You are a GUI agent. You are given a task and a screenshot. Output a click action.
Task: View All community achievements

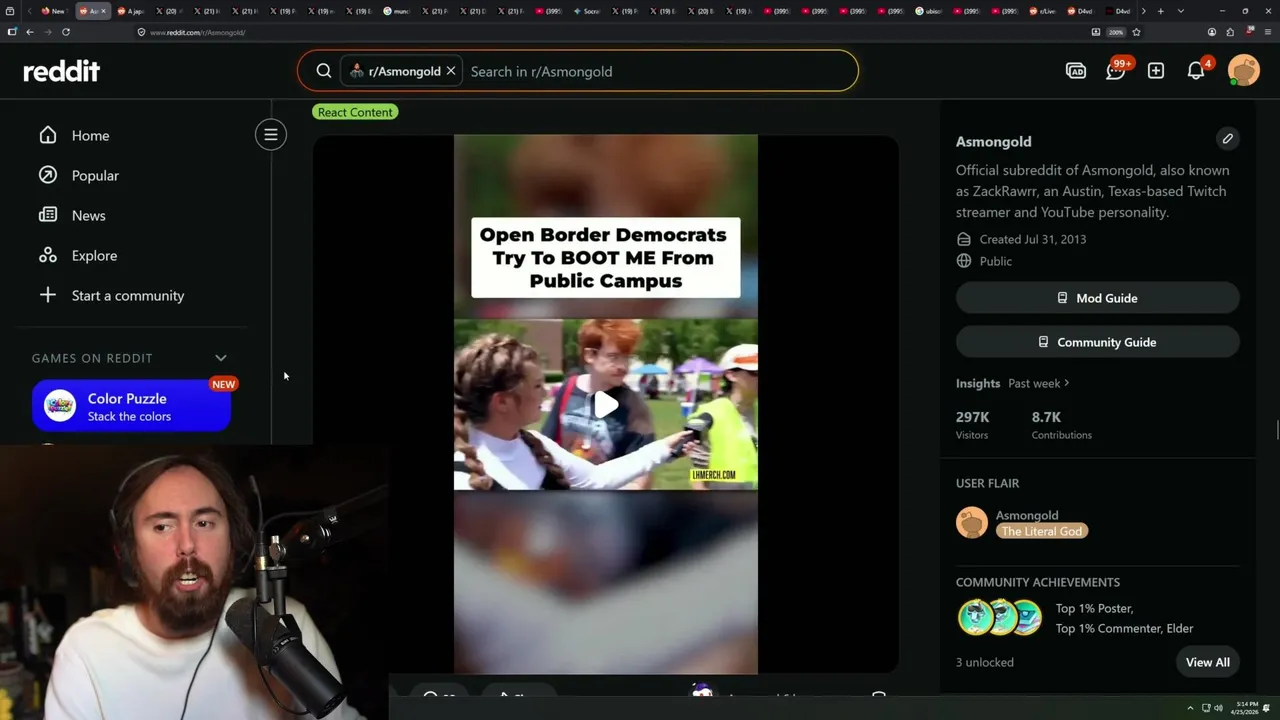coord(1208,662)
